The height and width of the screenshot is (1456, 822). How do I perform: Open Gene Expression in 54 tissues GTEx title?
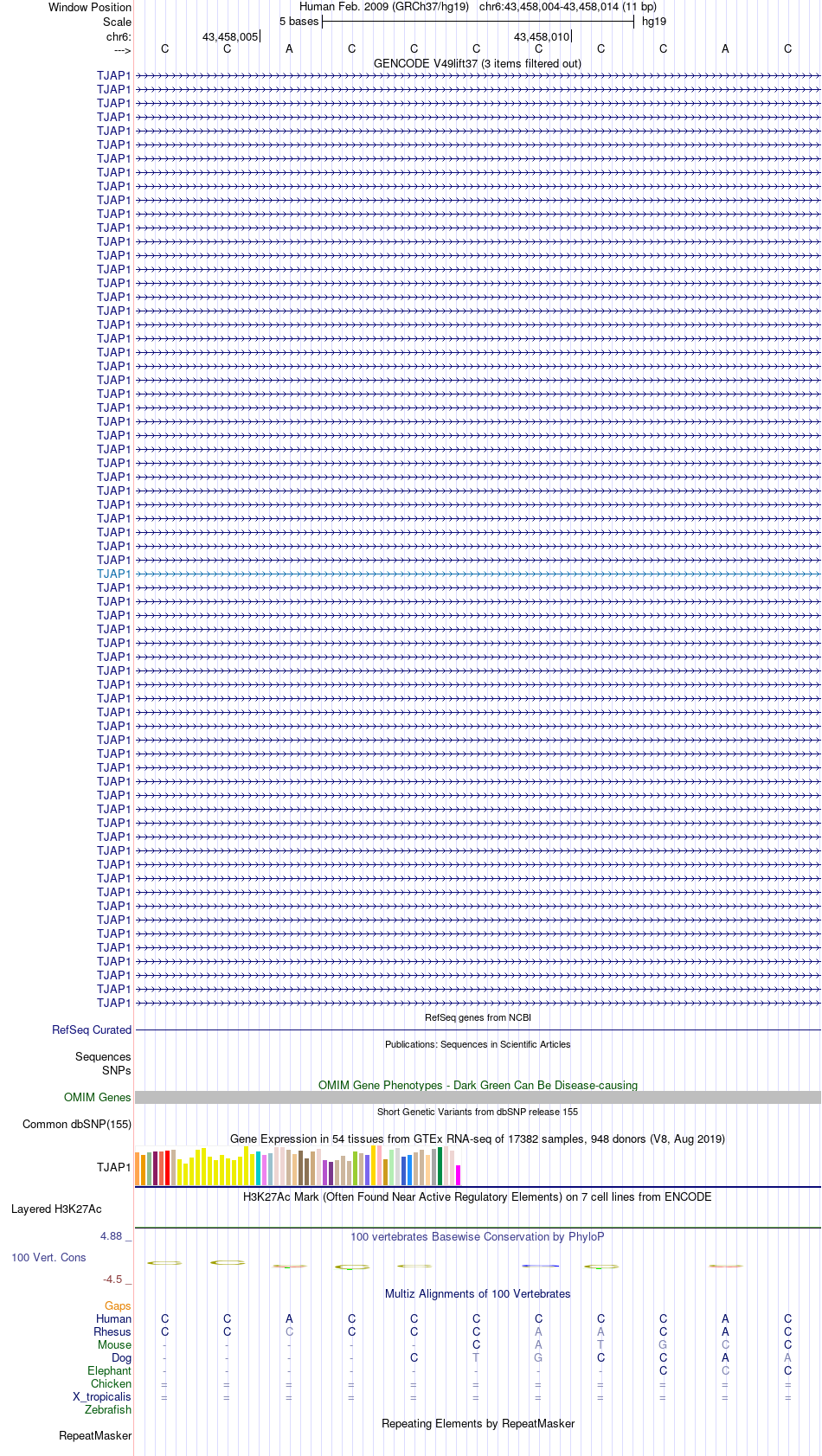[478, 1139]
